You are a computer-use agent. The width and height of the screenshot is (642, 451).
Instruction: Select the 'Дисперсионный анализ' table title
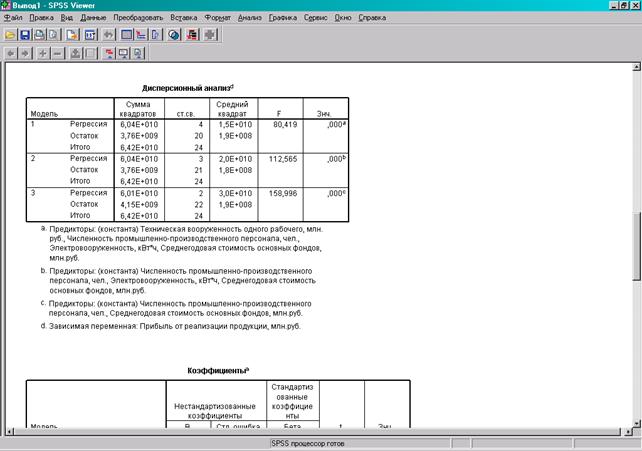pos(188,88)
